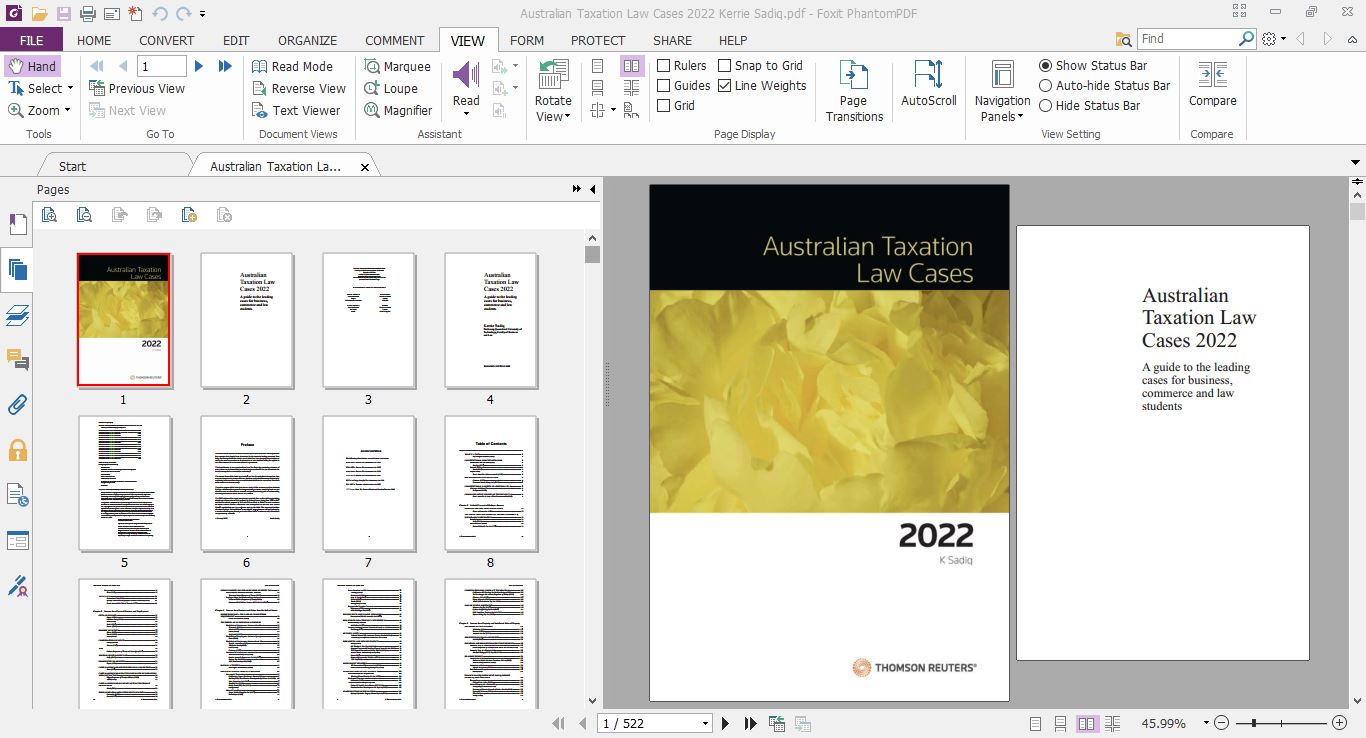Click Reverse View
This screenshot has height=738, width=1366.
click(x=298, y=88)
